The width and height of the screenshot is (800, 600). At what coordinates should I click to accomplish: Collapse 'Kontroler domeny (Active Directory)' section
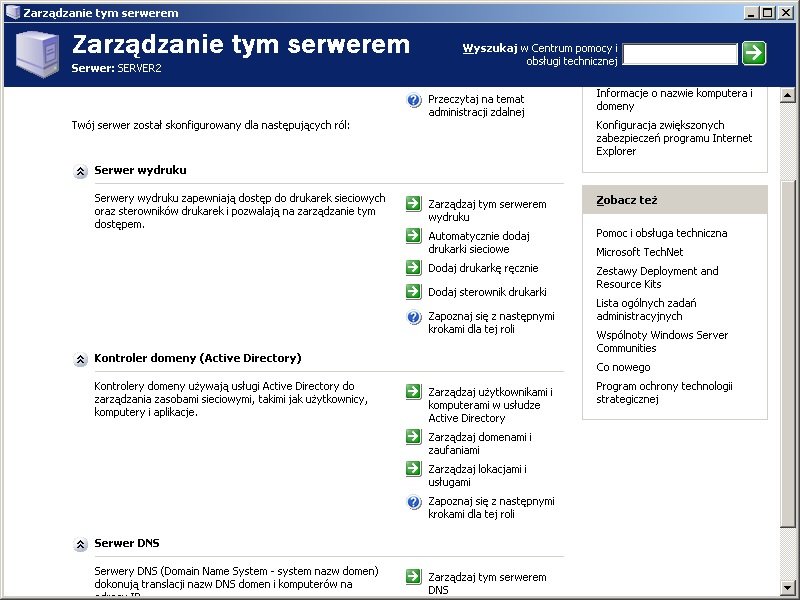pyautogui.click(x=81, y=359)
